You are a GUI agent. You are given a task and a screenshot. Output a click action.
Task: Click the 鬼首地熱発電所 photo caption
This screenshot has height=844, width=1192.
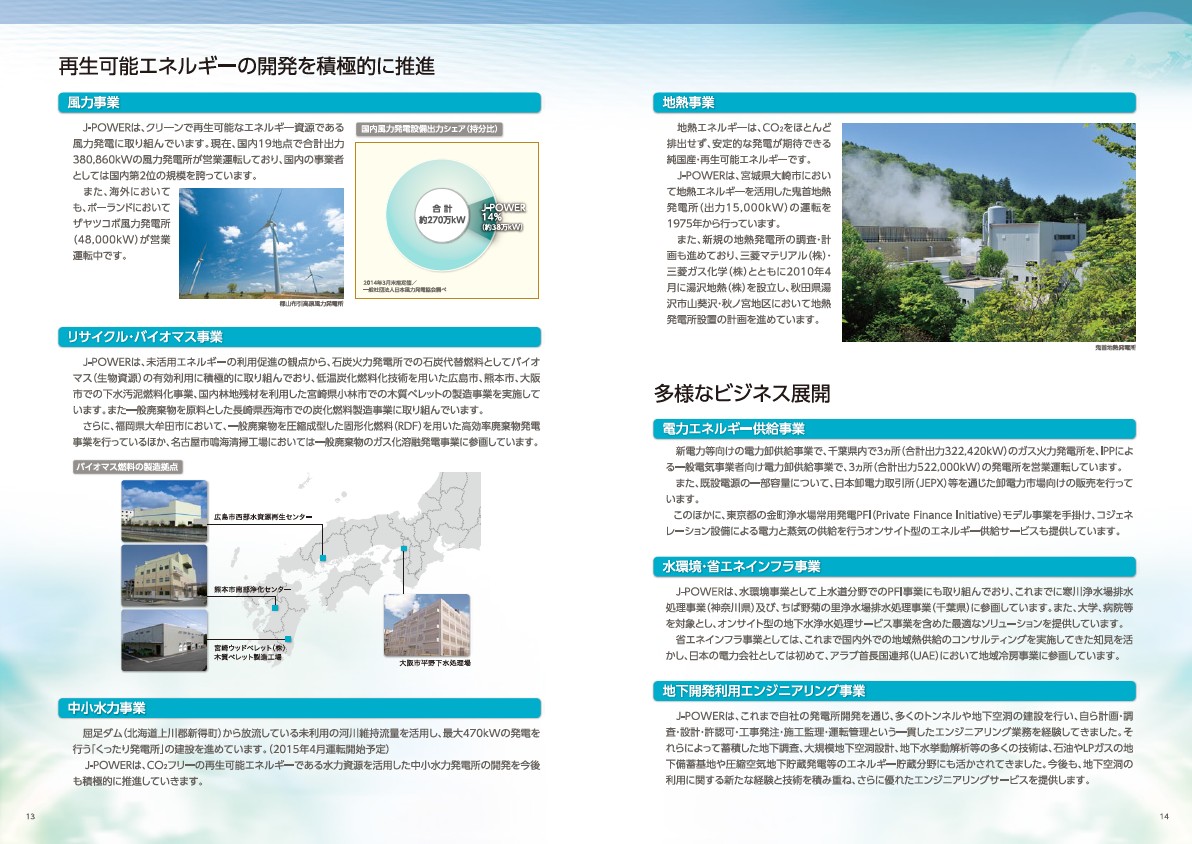pos(1115,347)
